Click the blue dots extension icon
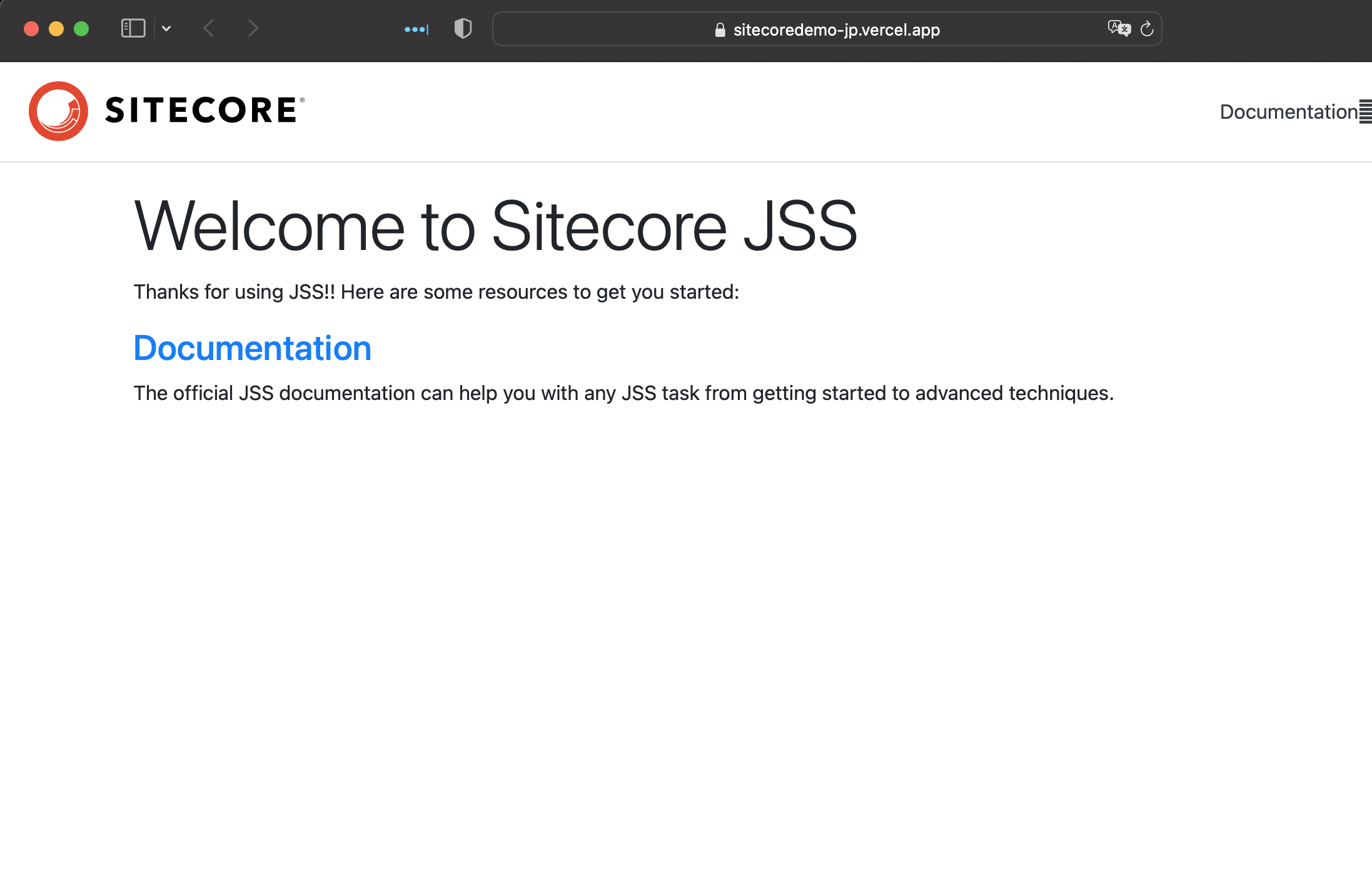Screen dimensions: 1372x885 coord(416,29)
